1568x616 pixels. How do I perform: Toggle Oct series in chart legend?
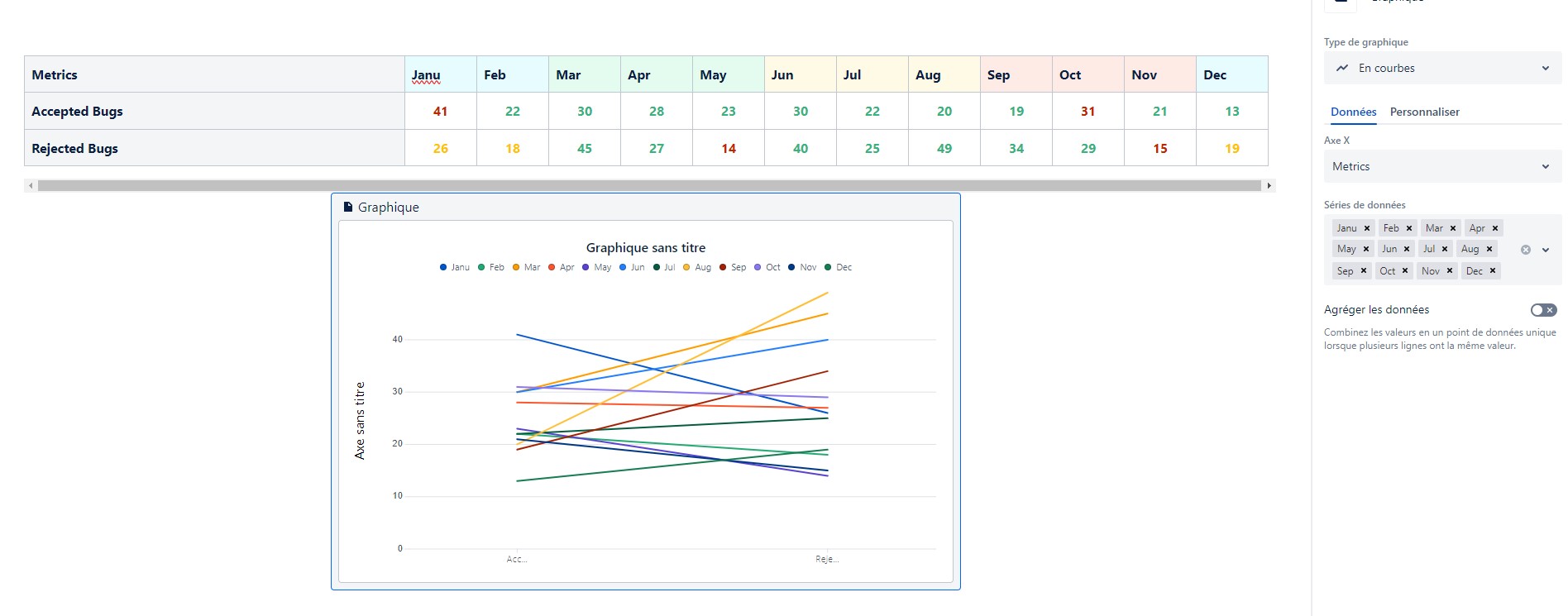(x=767, y=267)
